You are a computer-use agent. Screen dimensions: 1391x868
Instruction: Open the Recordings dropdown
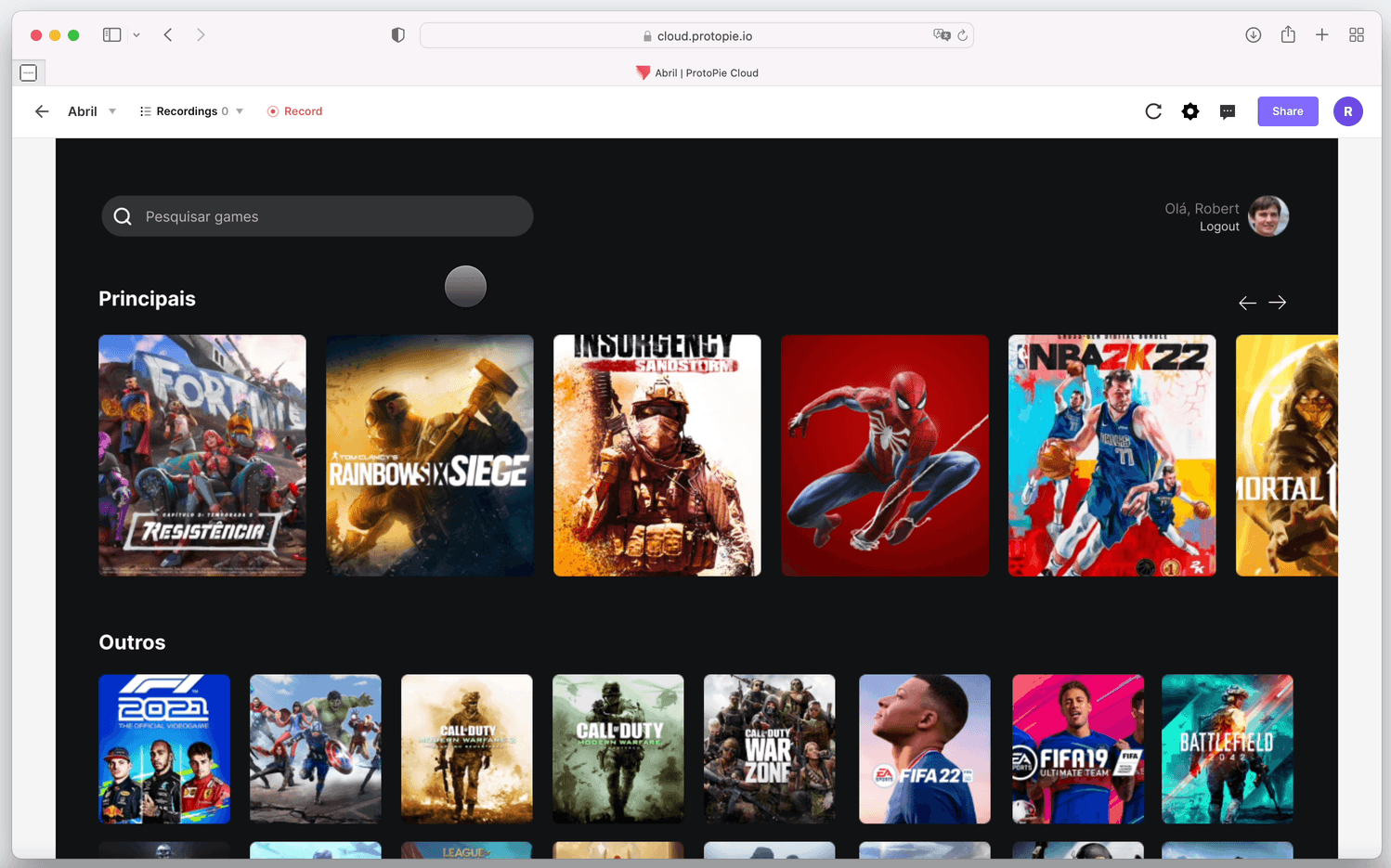pos(191,111)
